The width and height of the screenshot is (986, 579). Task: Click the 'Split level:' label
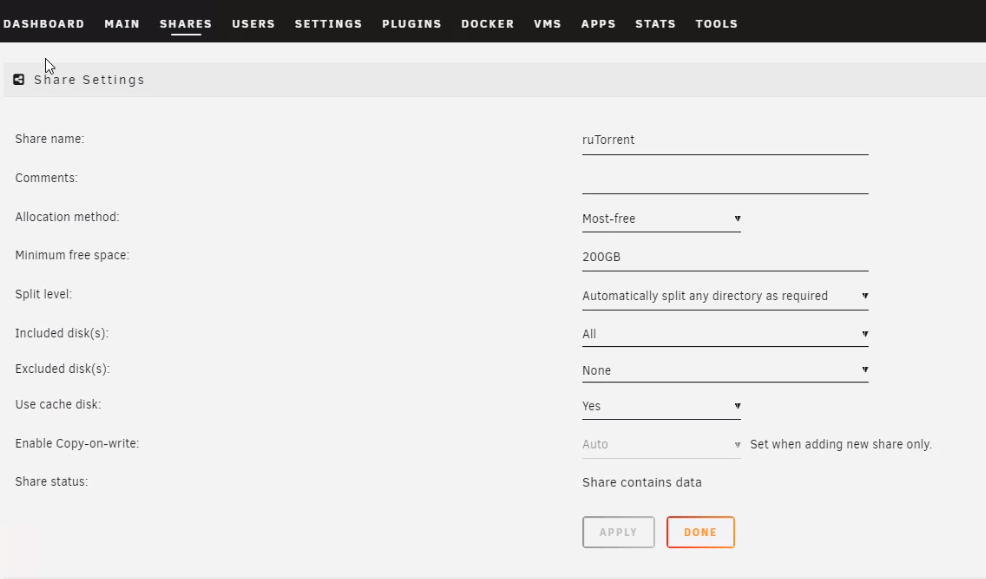pyautogui.click(x=43, y=294)
